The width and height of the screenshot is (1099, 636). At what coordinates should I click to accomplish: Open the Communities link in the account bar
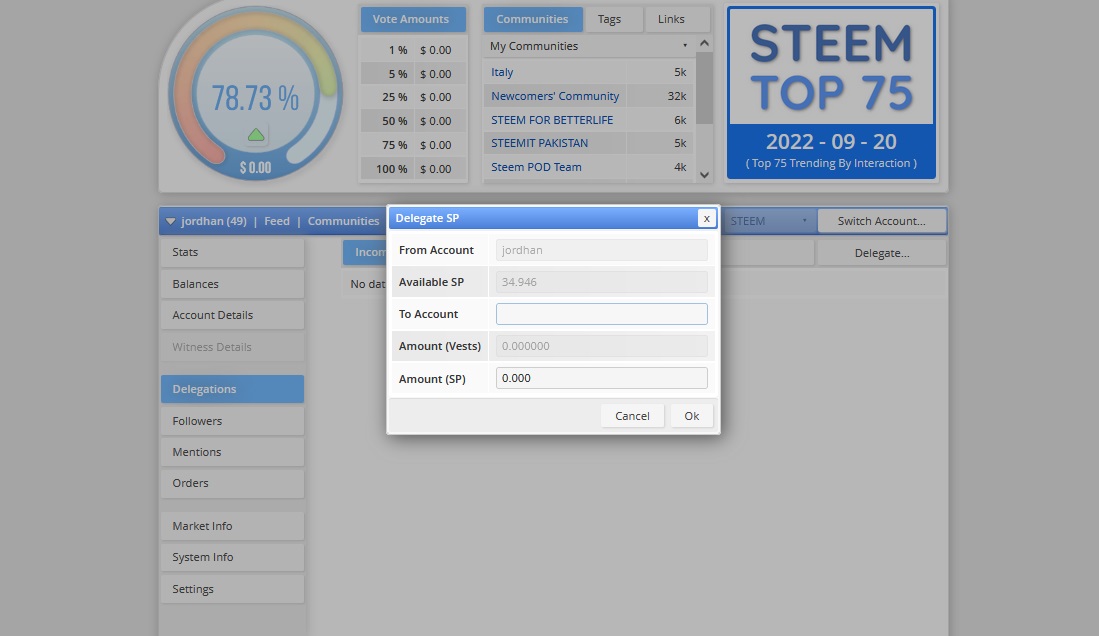(x=343, y=221)
